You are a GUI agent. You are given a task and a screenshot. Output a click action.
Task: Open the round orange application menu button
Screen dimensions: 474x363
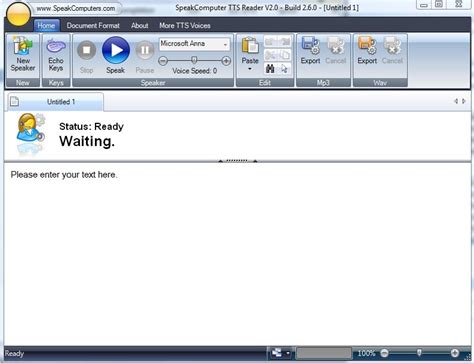point(18,14)
